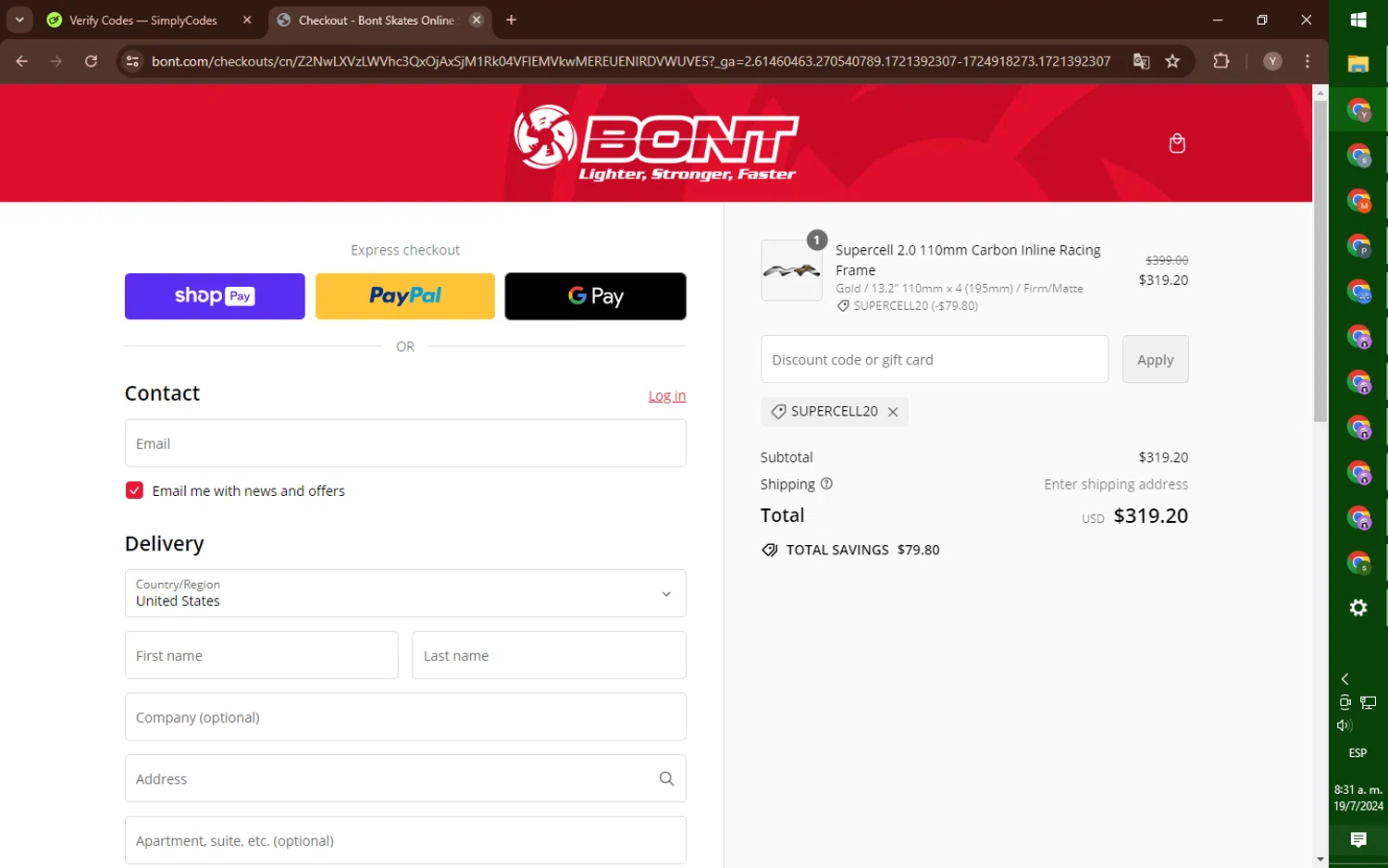The width and height of the screenshot is (1388, 868).
Task: Go forward in browser history
Action: [x=56, y=61]
